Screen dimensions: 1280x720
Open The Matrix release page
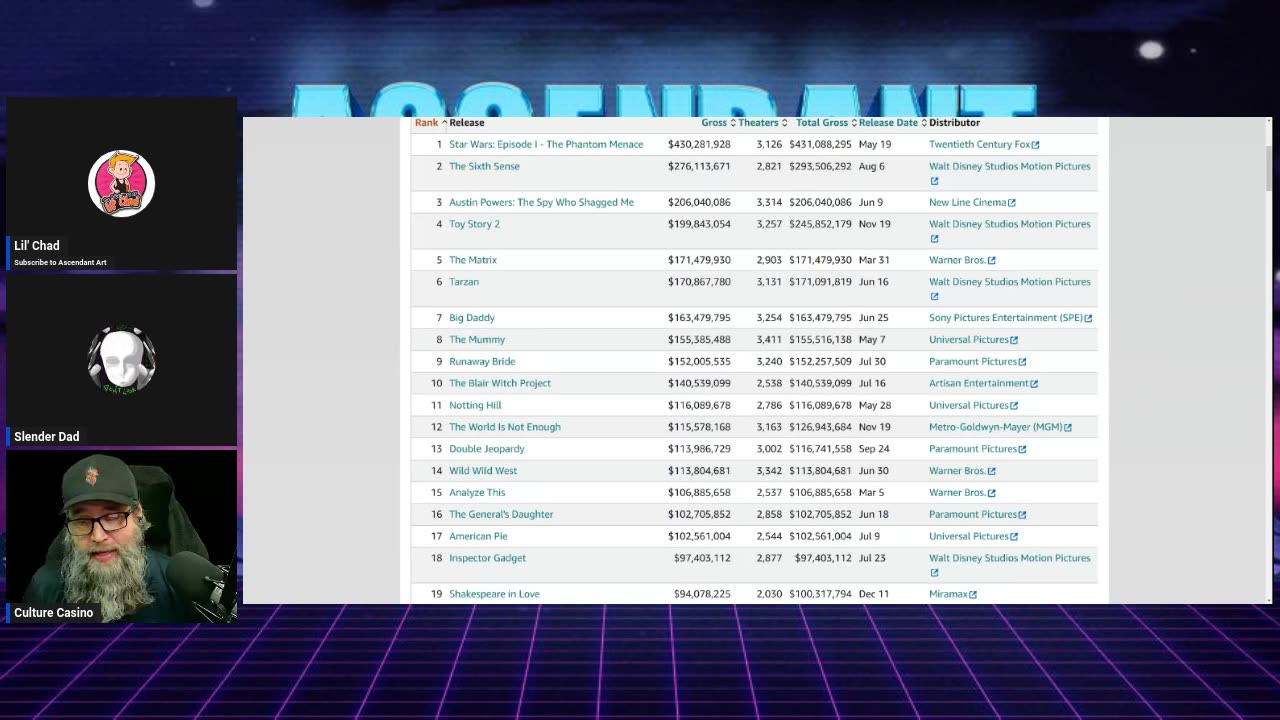473,260
